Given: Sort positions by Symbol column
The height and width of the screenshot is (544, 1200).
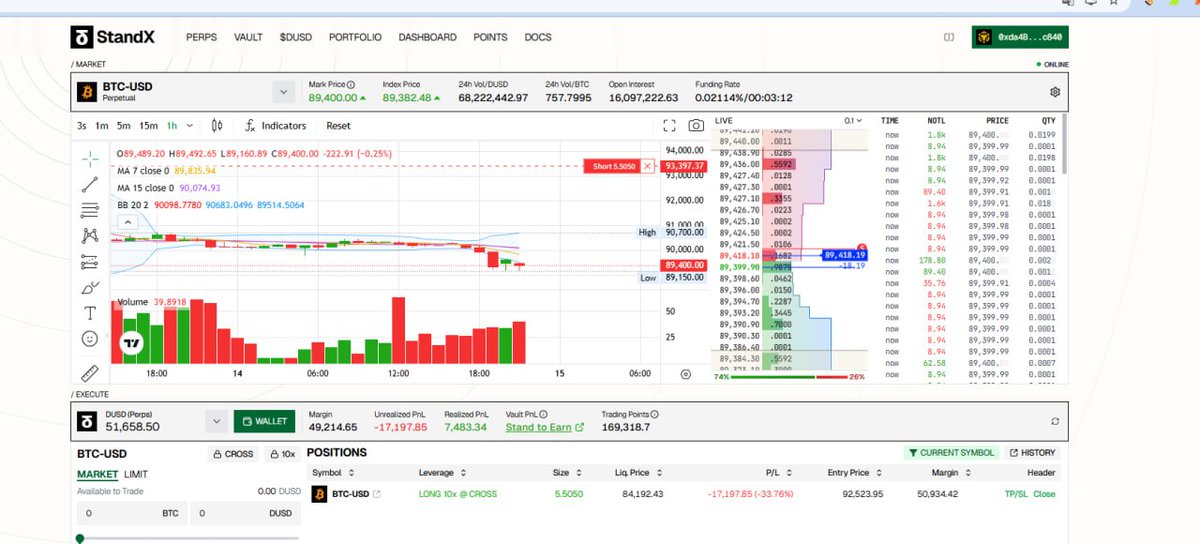Looking at the screenshot, I should point(334,472).
